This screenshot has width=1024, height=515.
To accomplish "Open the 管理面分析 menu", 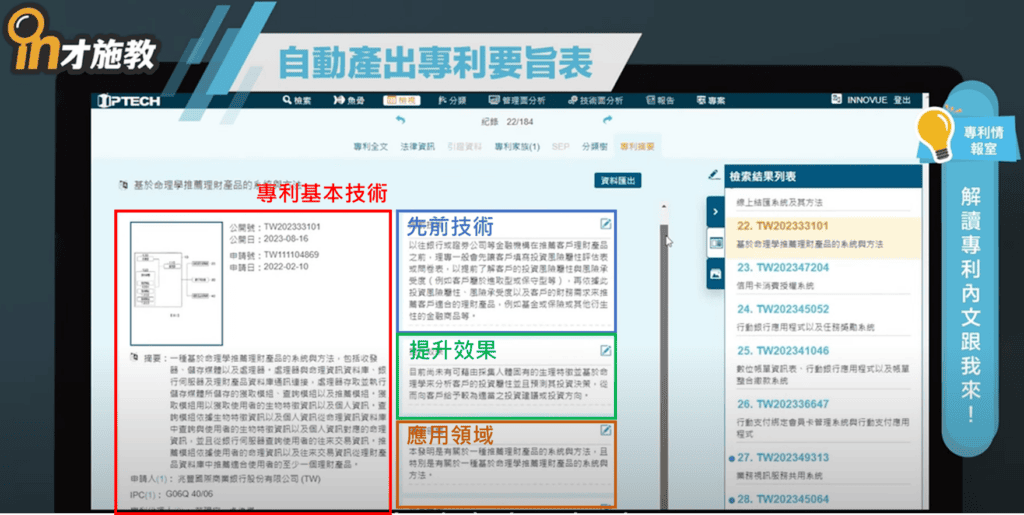I will 517,100.
